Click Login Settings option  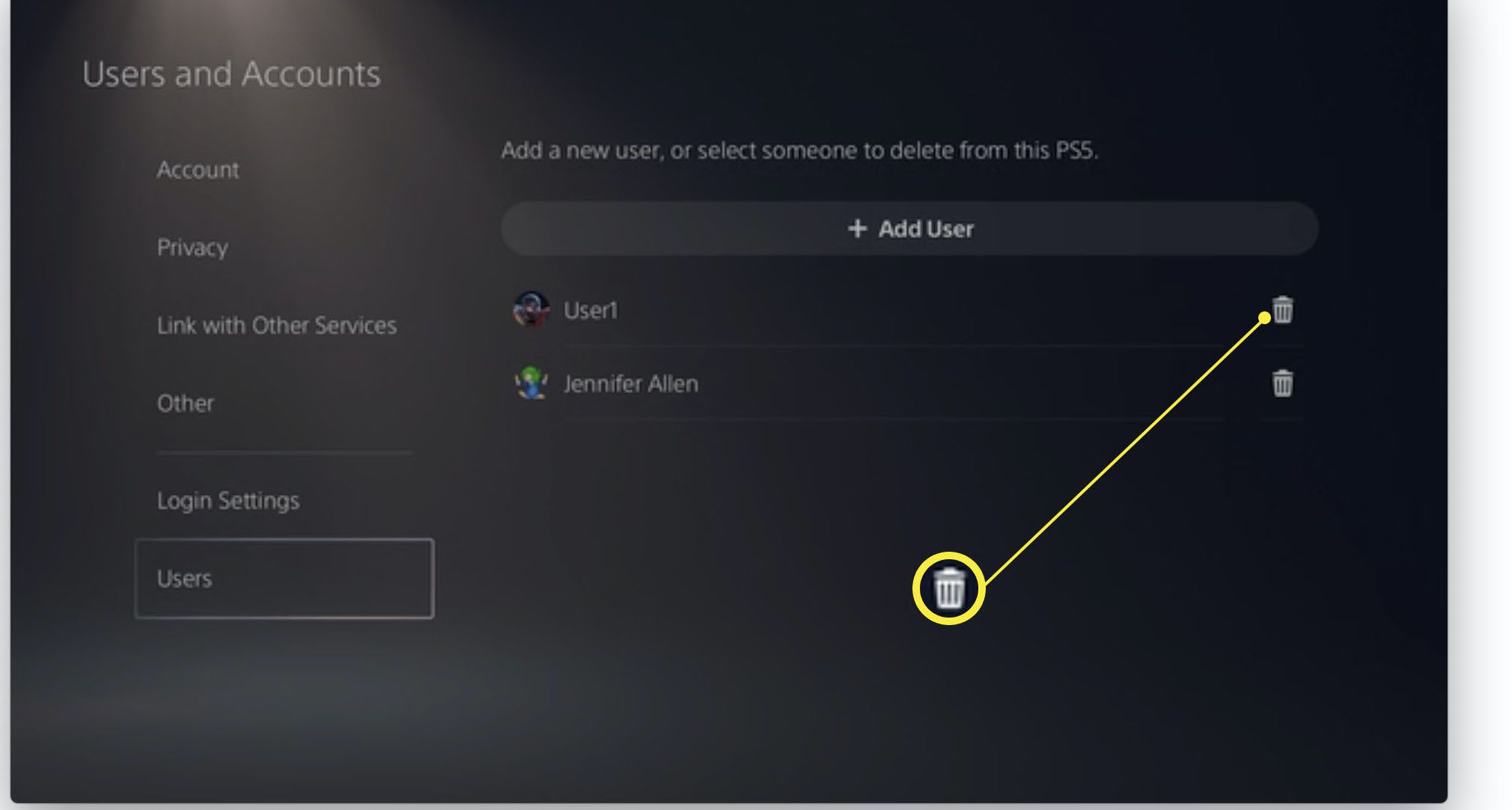228,500
